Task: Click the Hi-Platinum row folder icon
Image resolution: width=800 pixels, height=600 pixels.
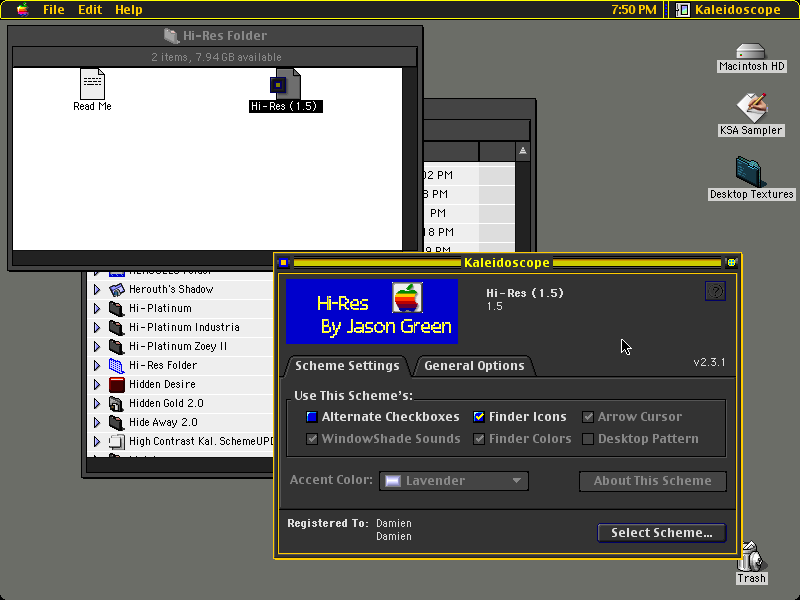Action: [x=117, y=309]
